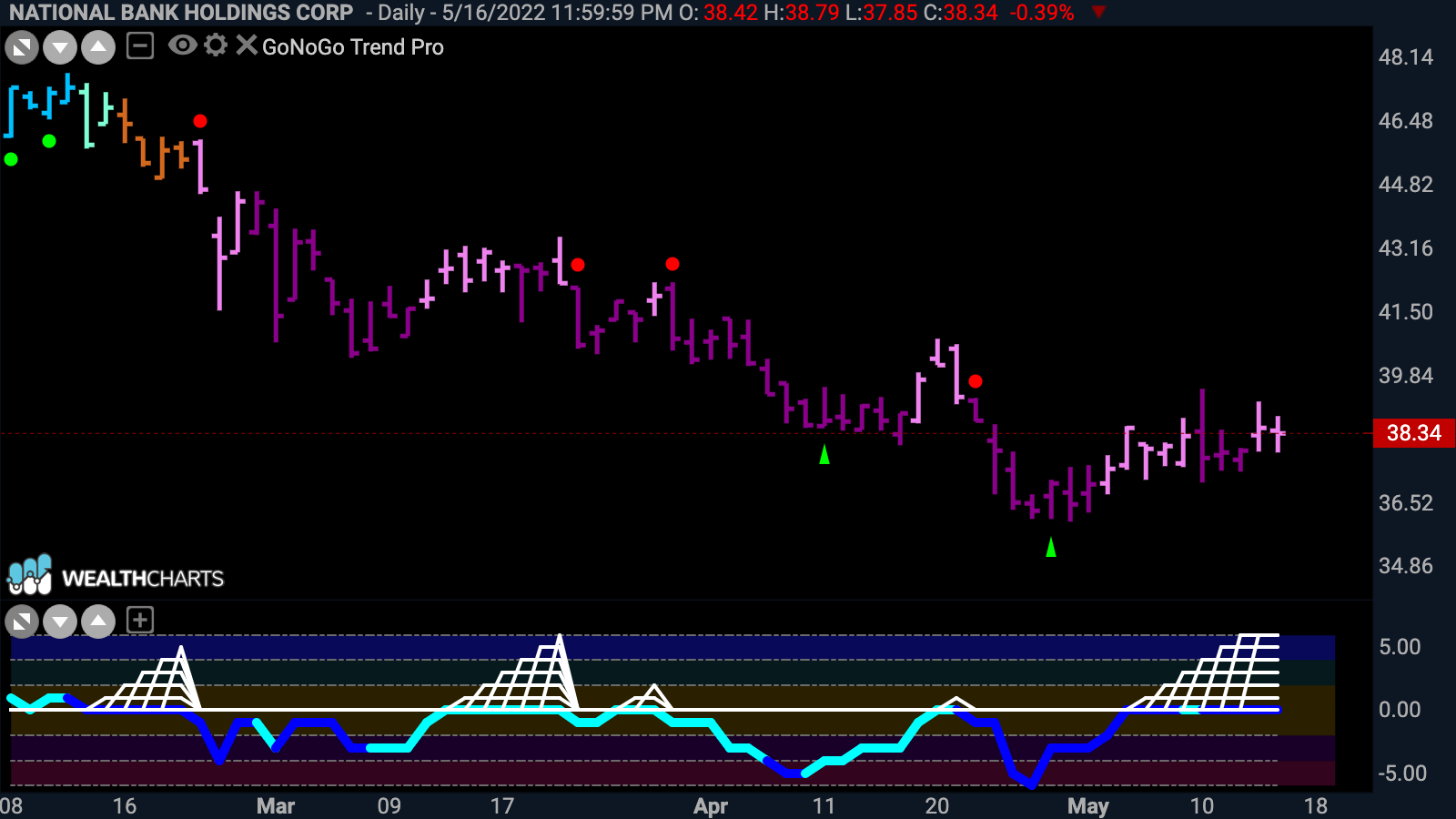The image size is (1456, 819).
Task: Click the red dot signal above April
Action: 672,264
